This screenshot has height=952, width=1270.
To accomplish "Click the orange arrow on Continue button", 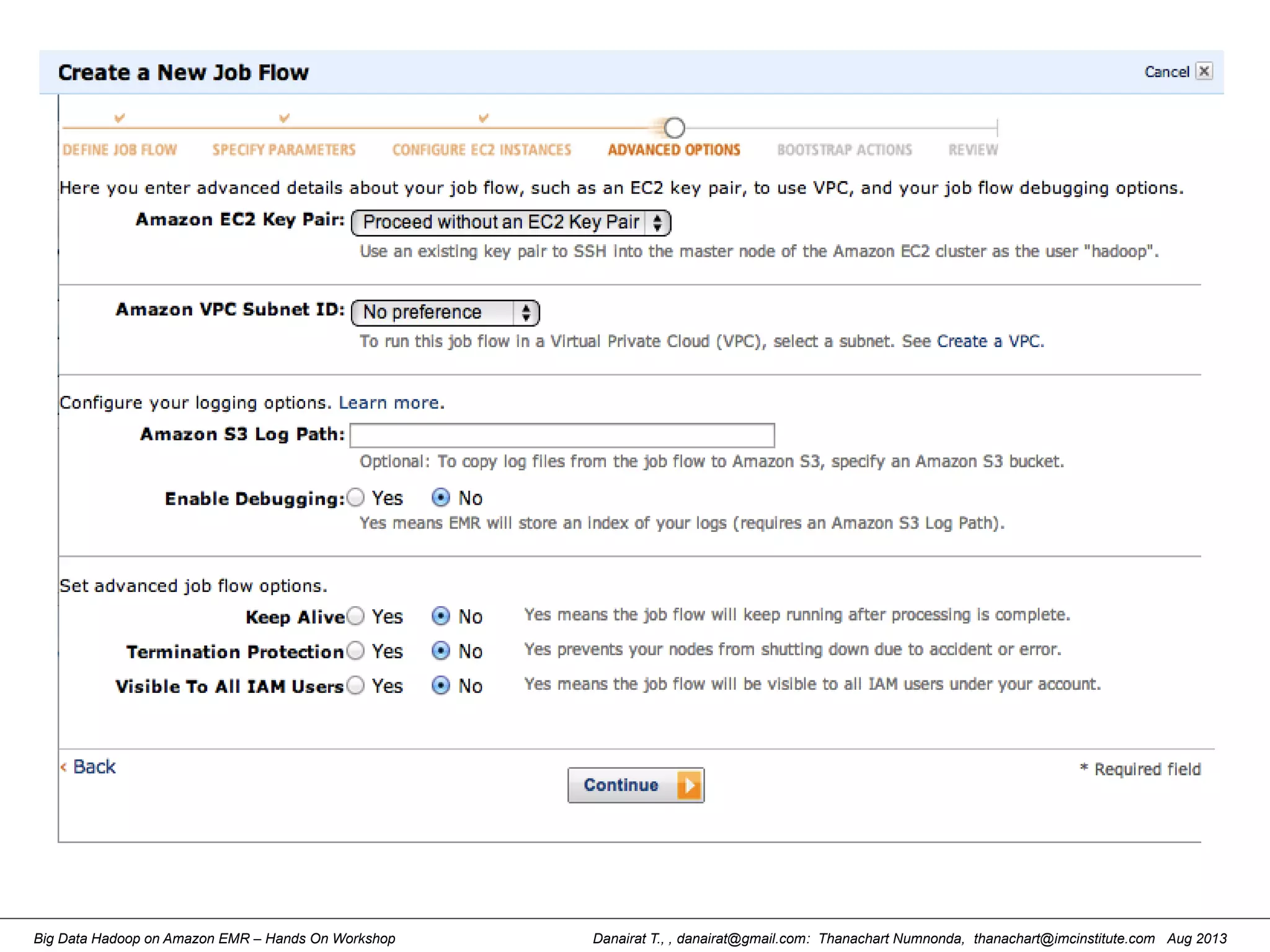I will (689, 785).
